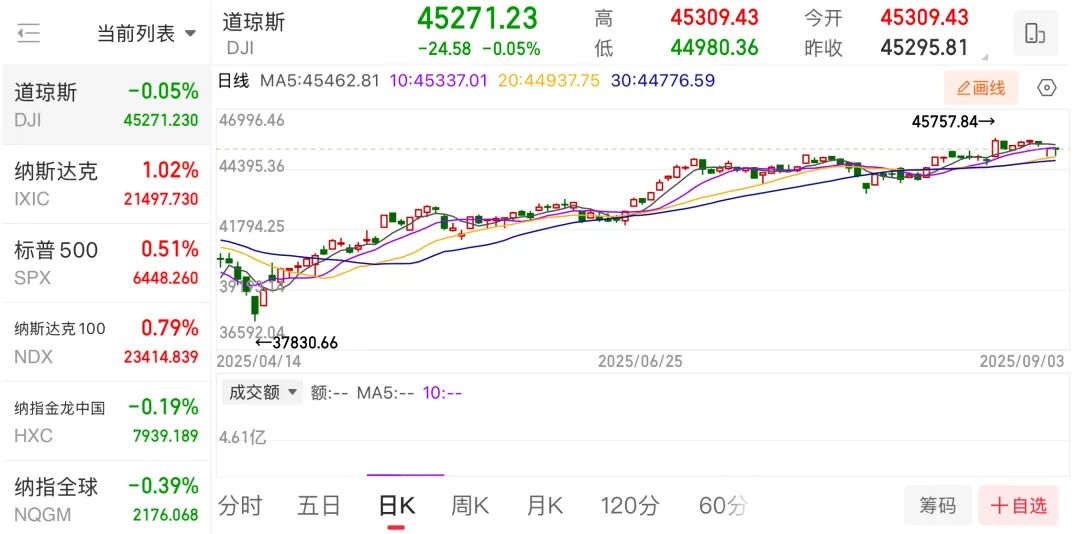
Task: Click the 37830.66 low marker label
Action: click(x=297, y=342)
